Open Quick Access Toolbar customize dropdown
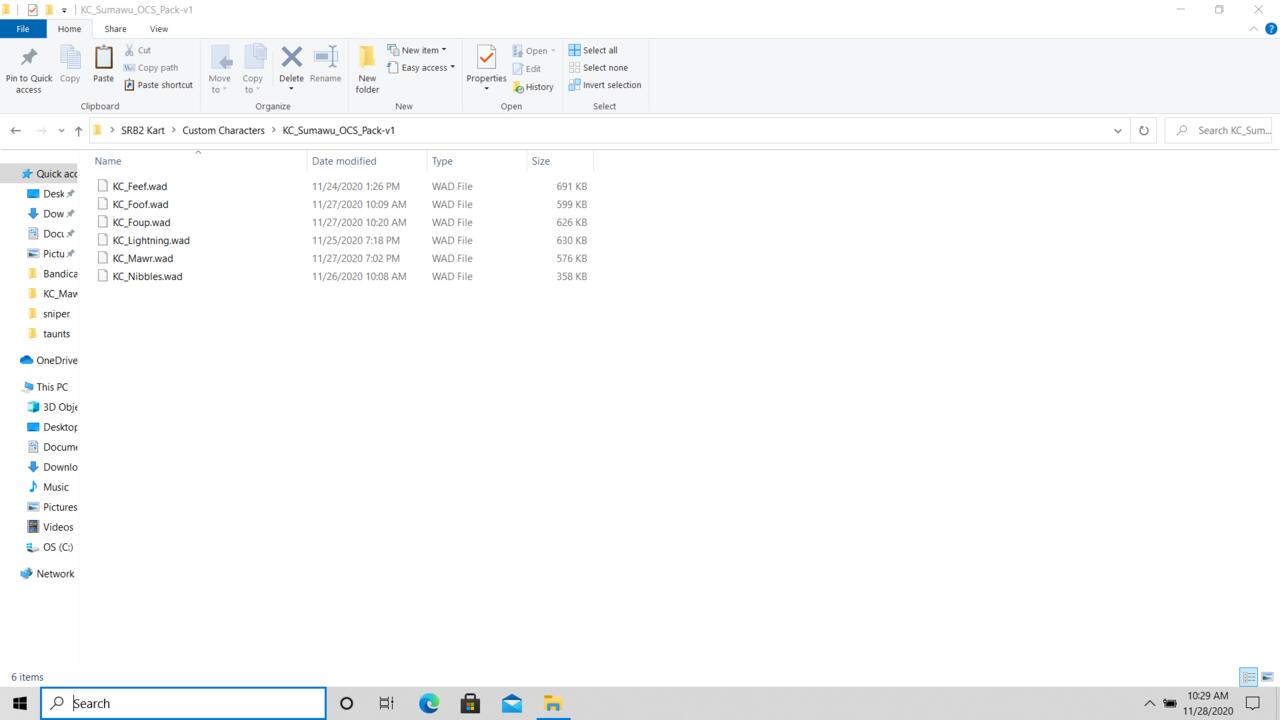The image size is (1280, 720). coord(64,10)
